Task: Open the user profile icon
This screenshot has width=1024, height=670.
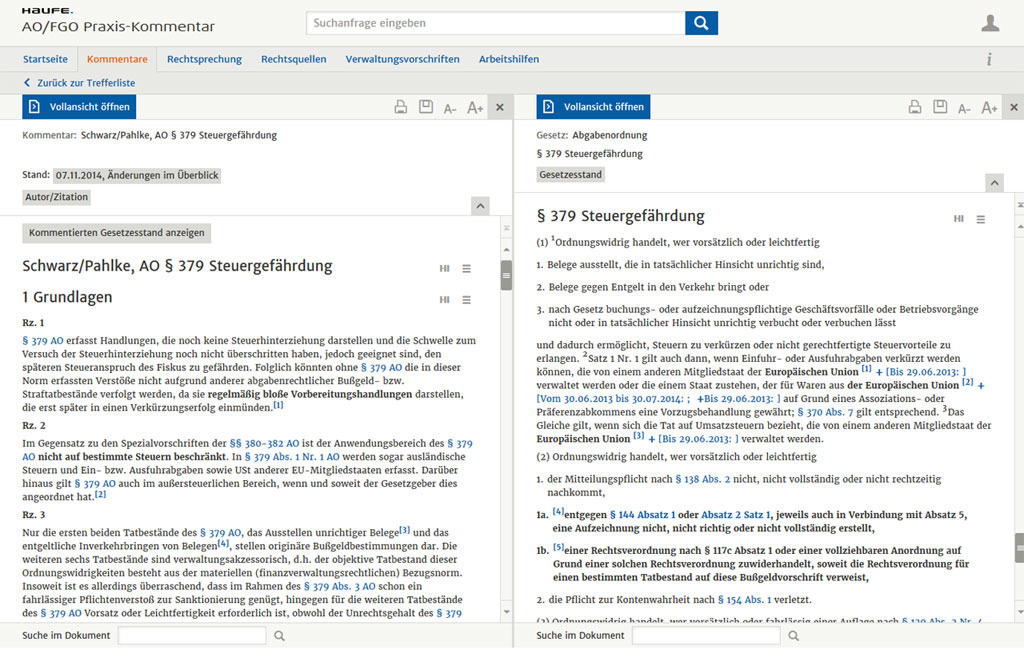Action: [990, 24]
